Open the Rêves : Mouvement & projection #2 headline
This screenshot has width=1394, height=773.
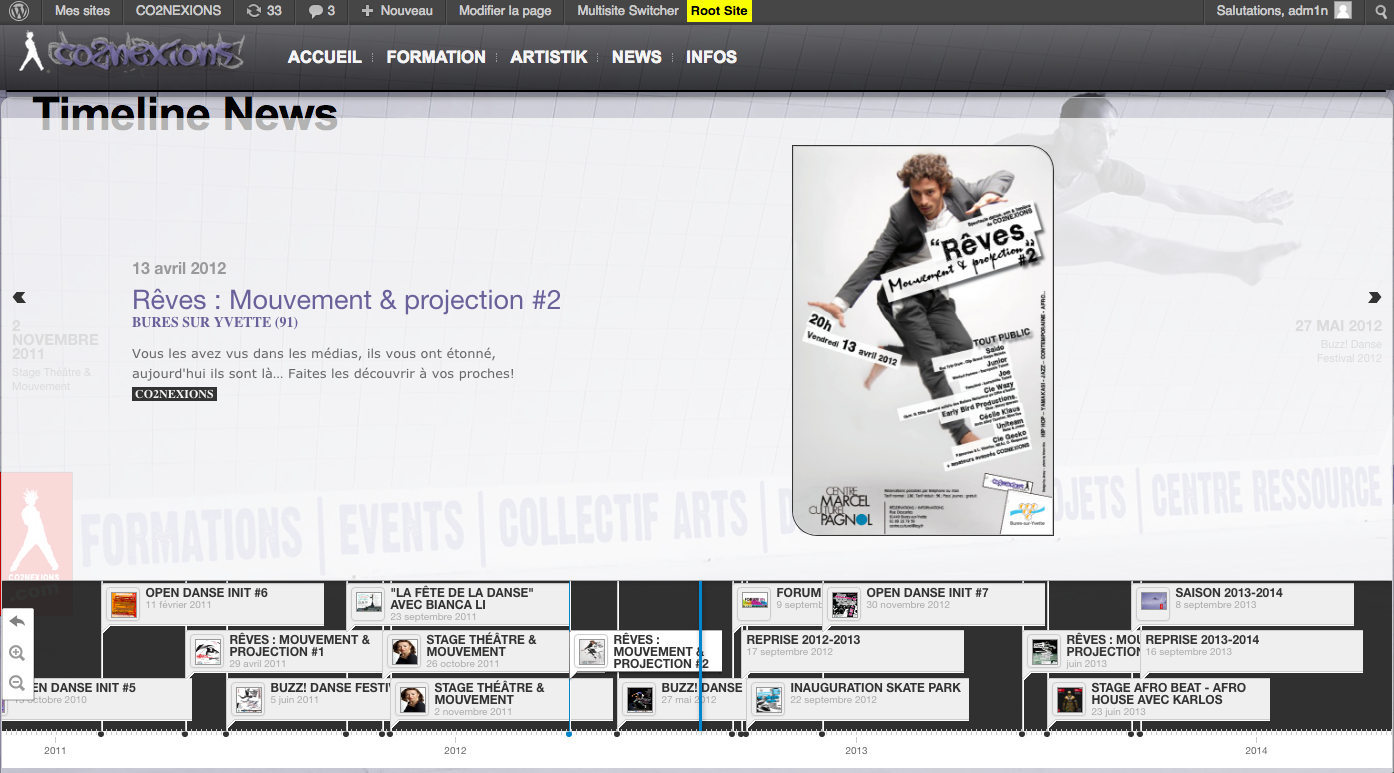346,300
